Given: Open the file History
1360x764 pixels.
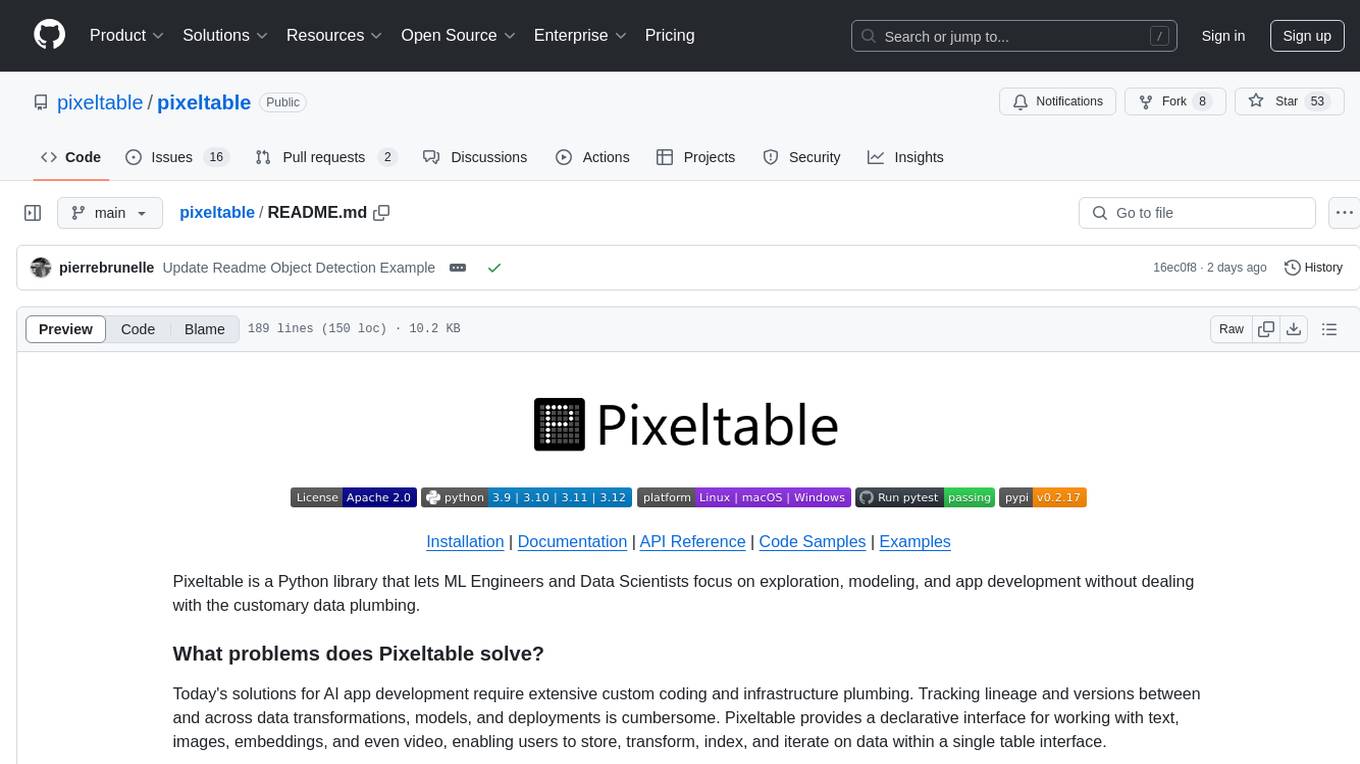Looking at the screenshot, I should [x=1313, y=268].
